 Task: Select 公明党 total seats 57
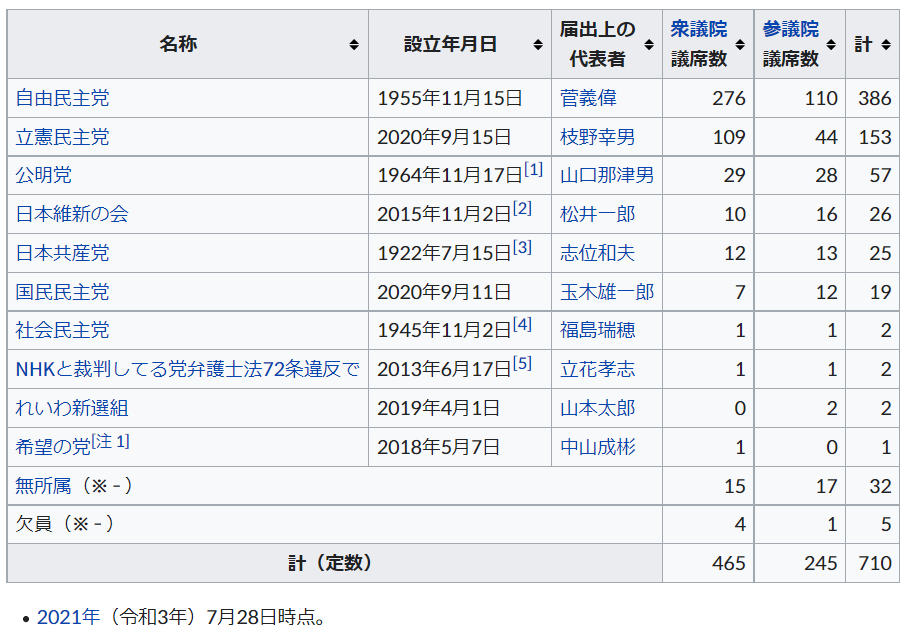tap(881, 175)
